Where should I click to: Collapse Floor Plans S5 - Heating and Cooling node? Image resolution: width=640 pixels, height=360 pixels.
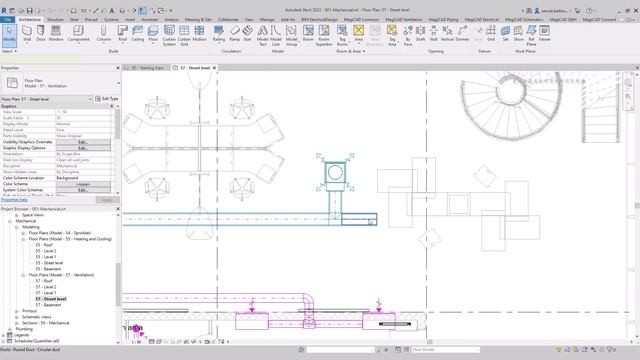(23, 239)
